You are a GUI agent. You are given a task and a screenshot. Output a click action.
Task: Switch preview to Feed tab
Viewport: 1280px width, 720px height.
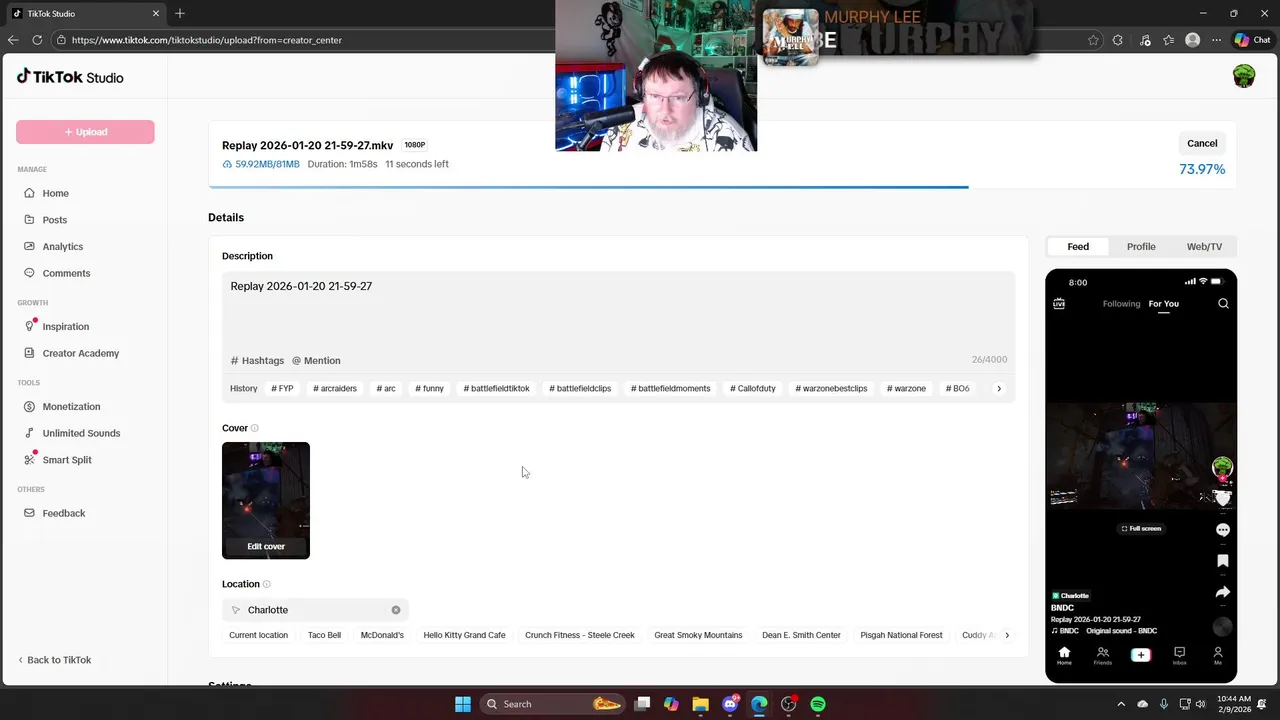tap(1078, 246)
